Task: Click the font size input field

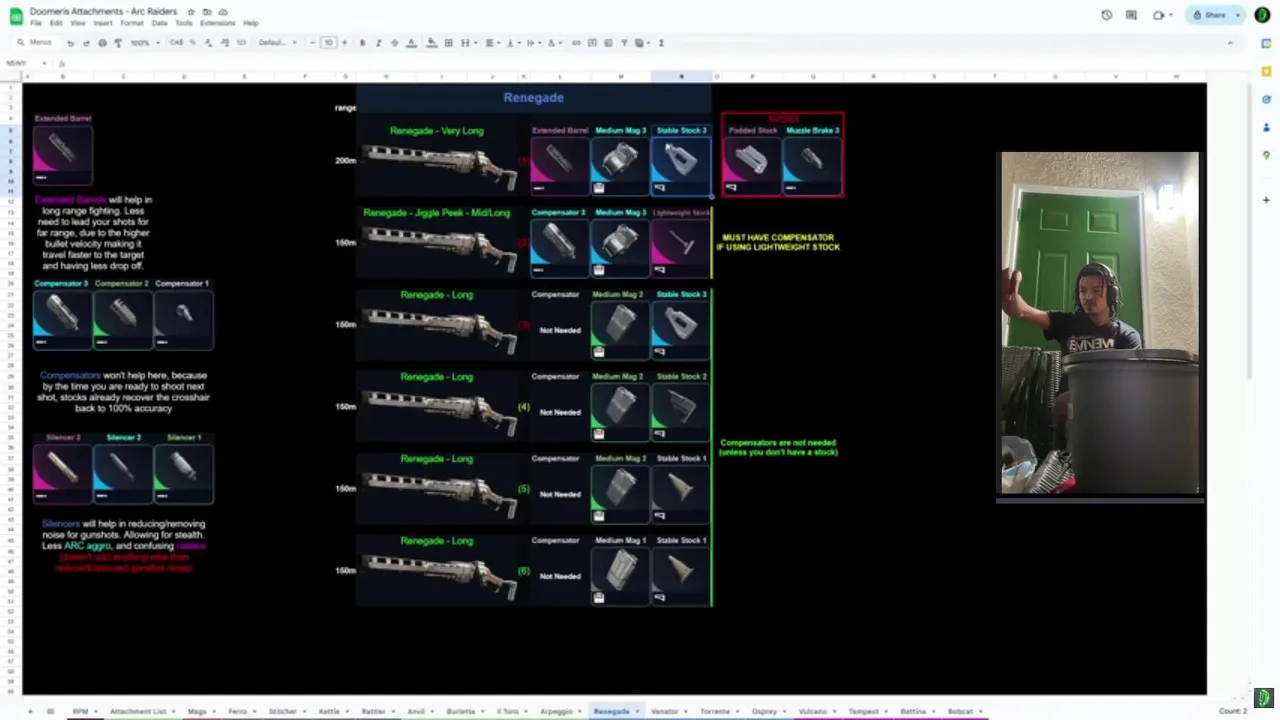Action: click(328, 43)
